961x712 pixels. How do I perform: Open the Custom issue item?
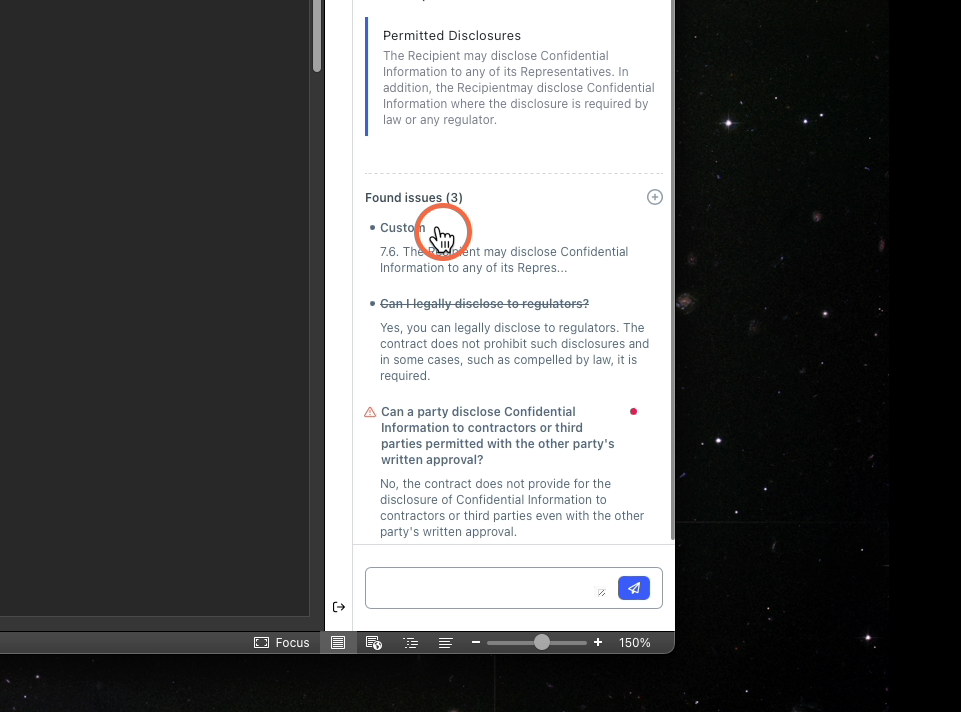click(402, 228)
